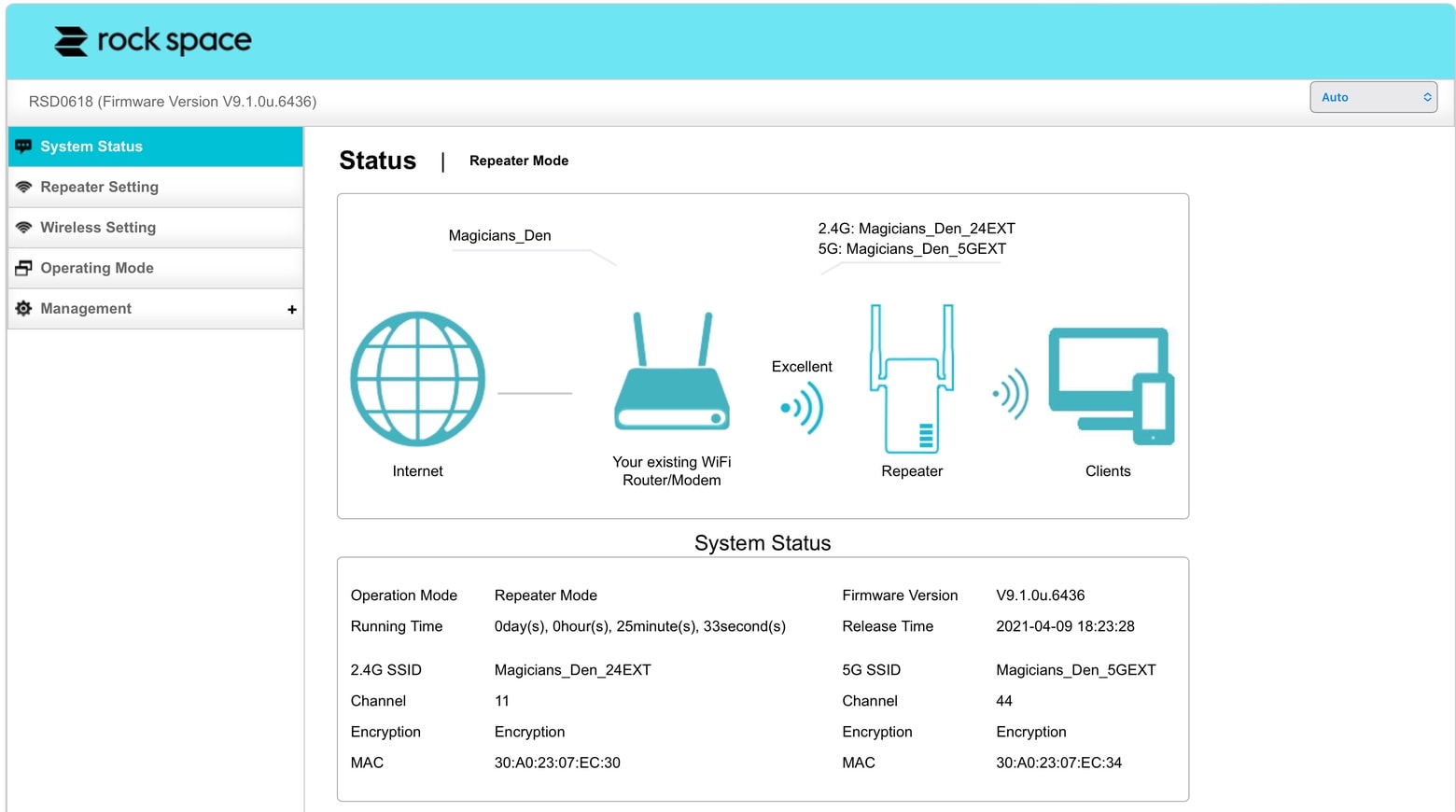The height and width of the screenshot is (812, 1456).
Task: Click the Internet globe icon
Action: pyautogui.click(x=417, y=379)
